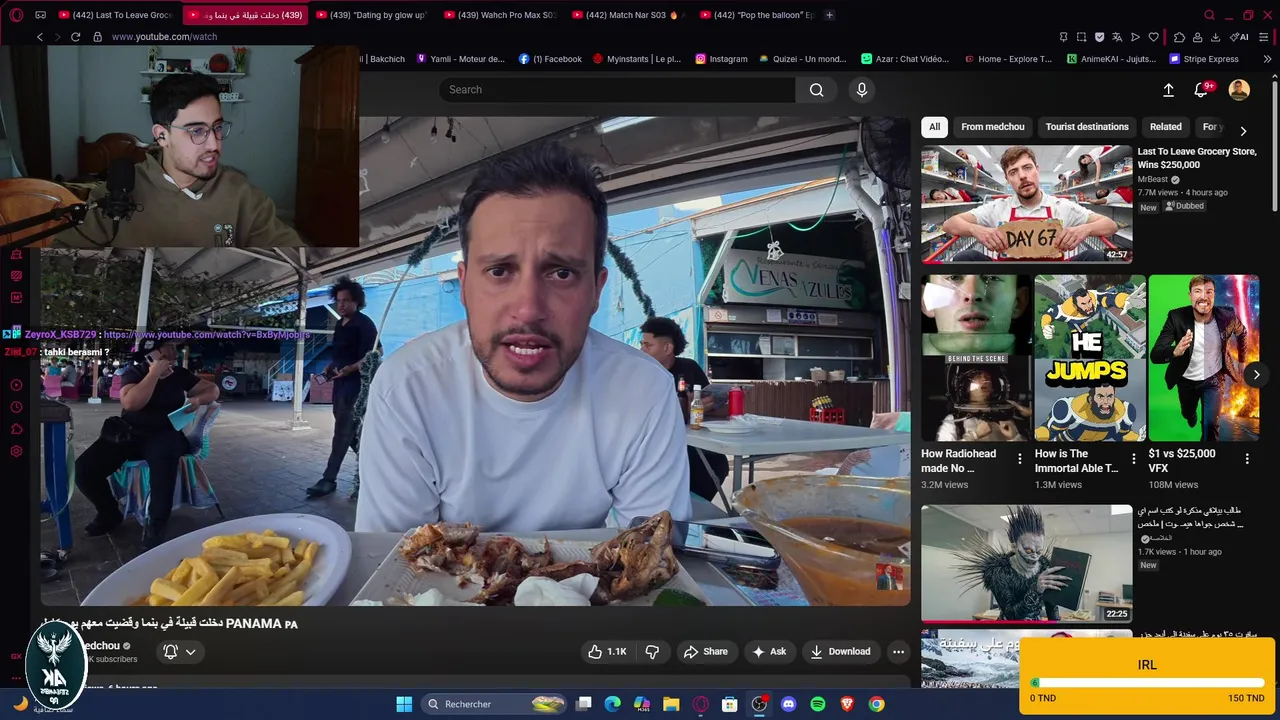Switch to Match Nar S03 tab
Screen dimensions: 1280x720
[628, 15]
